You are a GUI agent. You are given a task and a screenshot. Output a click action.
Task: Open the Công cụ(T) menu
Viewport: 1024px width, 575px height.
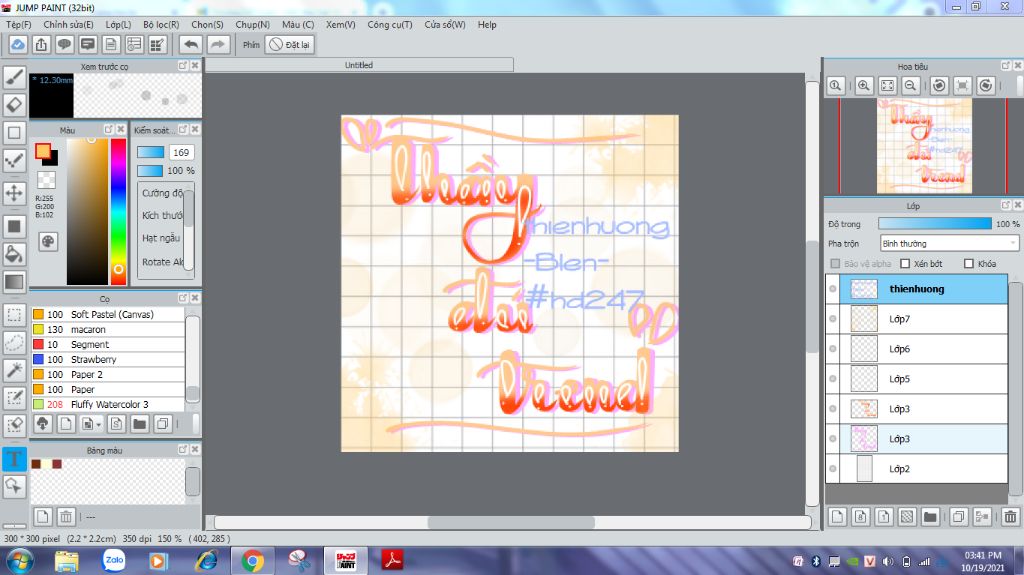point(390,24)
